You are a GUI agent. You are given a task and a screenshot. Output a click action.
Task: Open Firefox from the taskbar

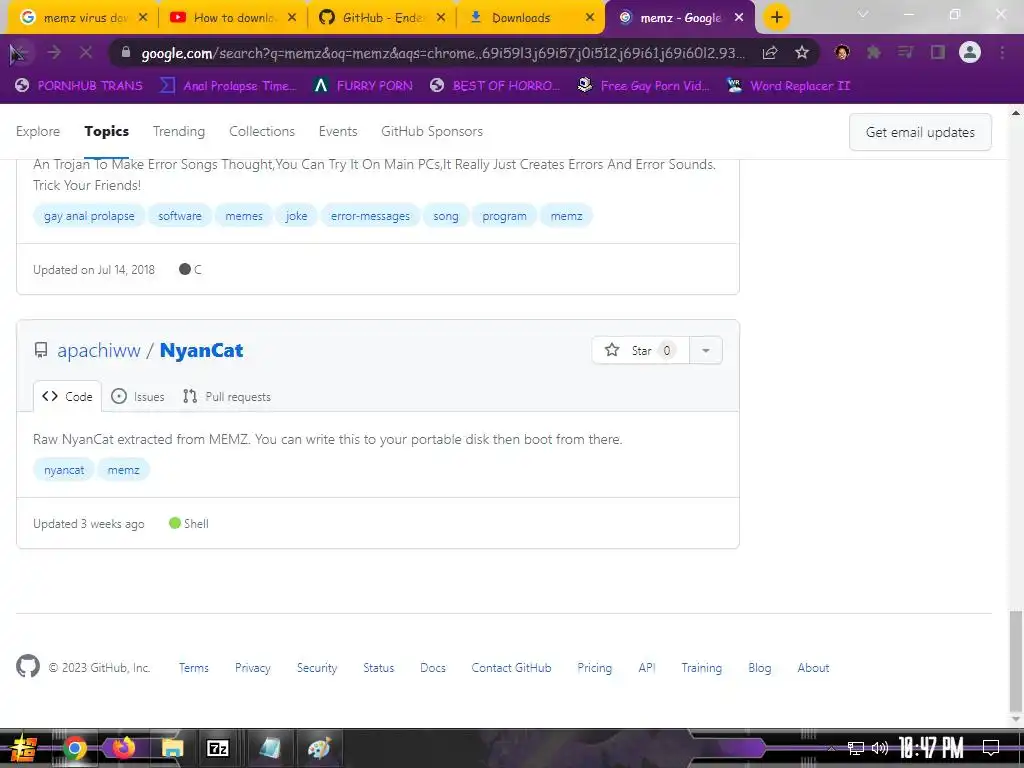pyautogui.click(x=123, y=748)
